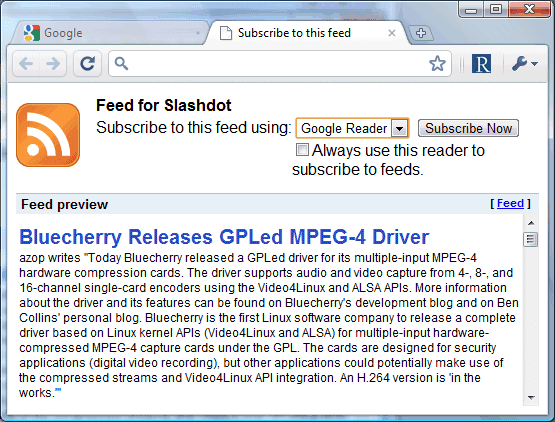Screen dimensions: 555x422
Task: Click the scrollbar down arrow
Action: (x=531, y=398)
